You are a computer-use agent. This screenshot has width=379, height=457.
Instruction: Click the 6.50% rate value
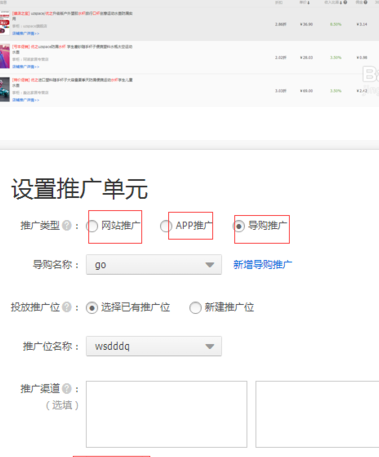point(336,24)
